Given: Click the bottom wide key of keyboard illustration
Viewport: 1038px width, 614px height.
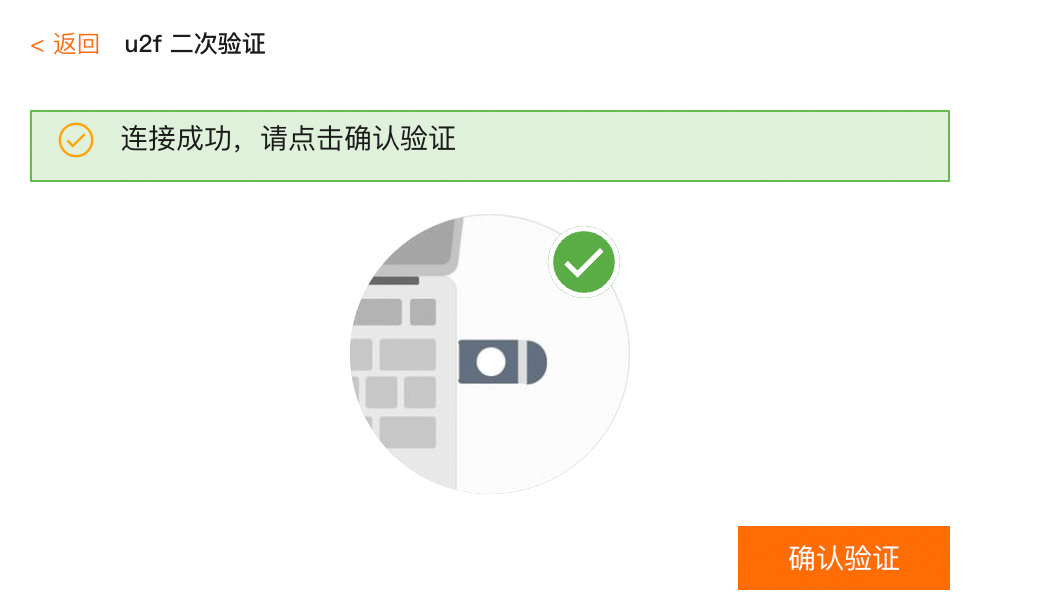Looking at the screenshot, I should point(408,432).
